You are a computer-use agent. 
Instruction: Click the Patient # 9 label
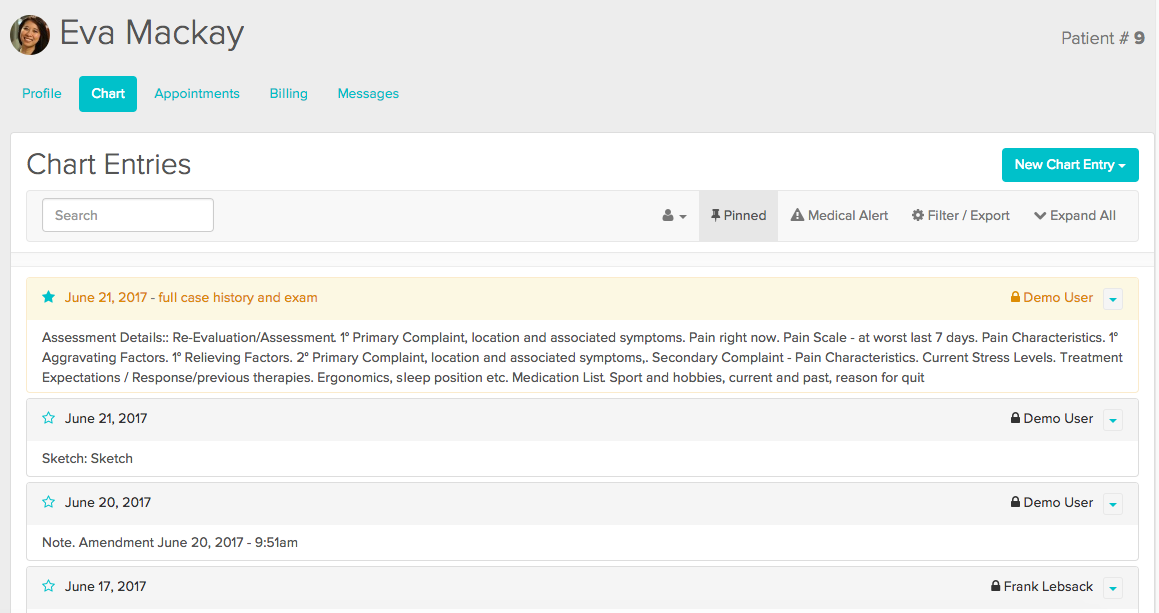(x=1103, y=38)
